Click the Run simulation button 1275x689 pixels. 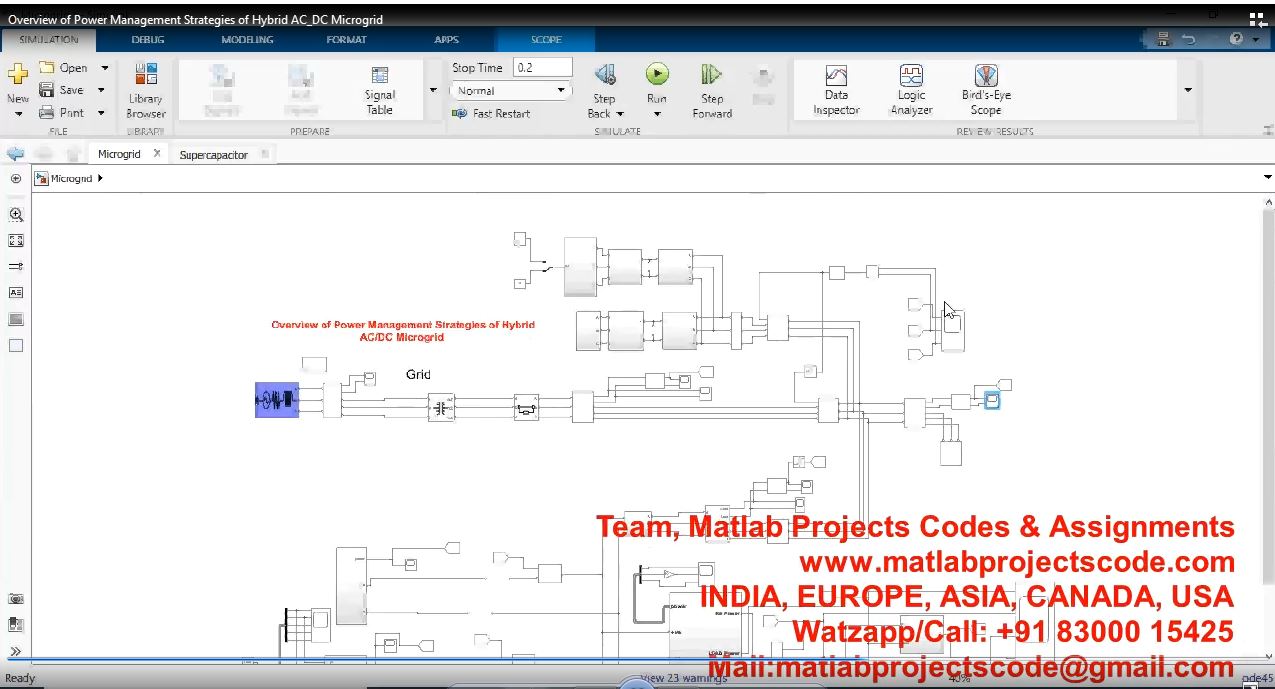pyautogui.click(x=657, y=76)
